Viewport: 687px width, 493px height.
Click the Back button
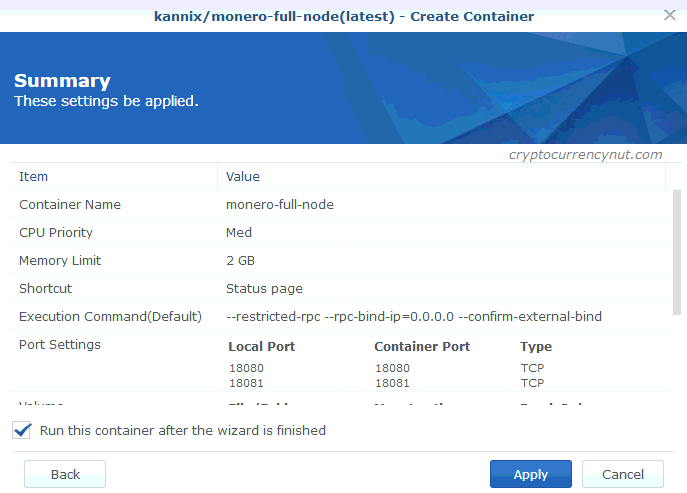pyautogui.click(x=65, y=474)
